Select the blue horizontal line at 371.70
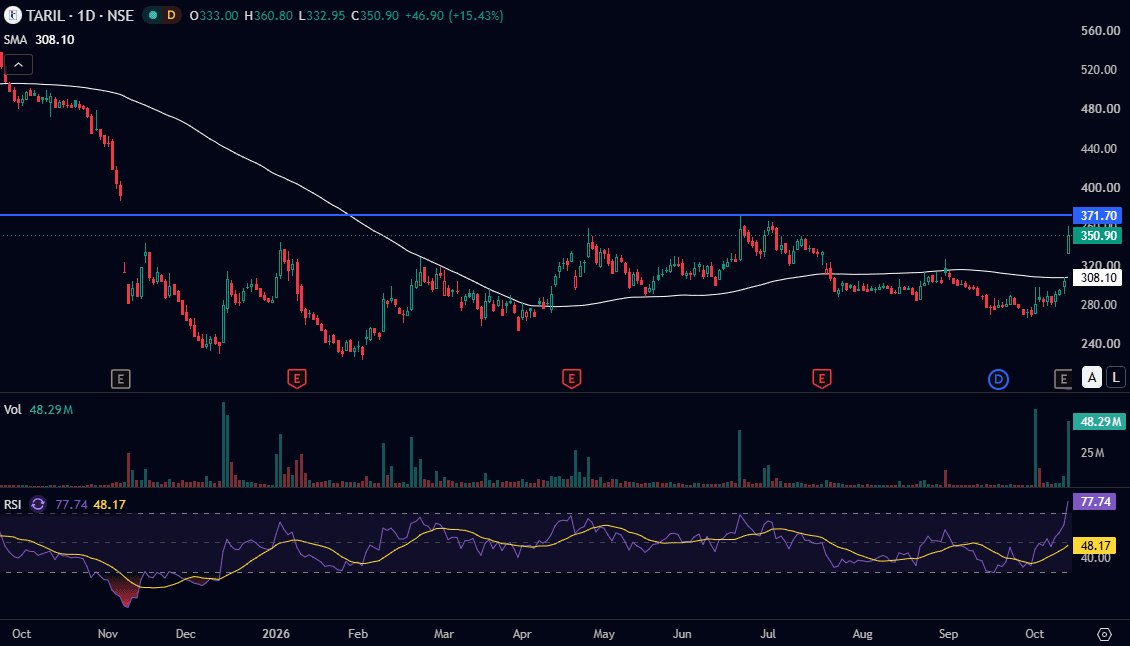1130x646 pixels. tap(536, 215)
